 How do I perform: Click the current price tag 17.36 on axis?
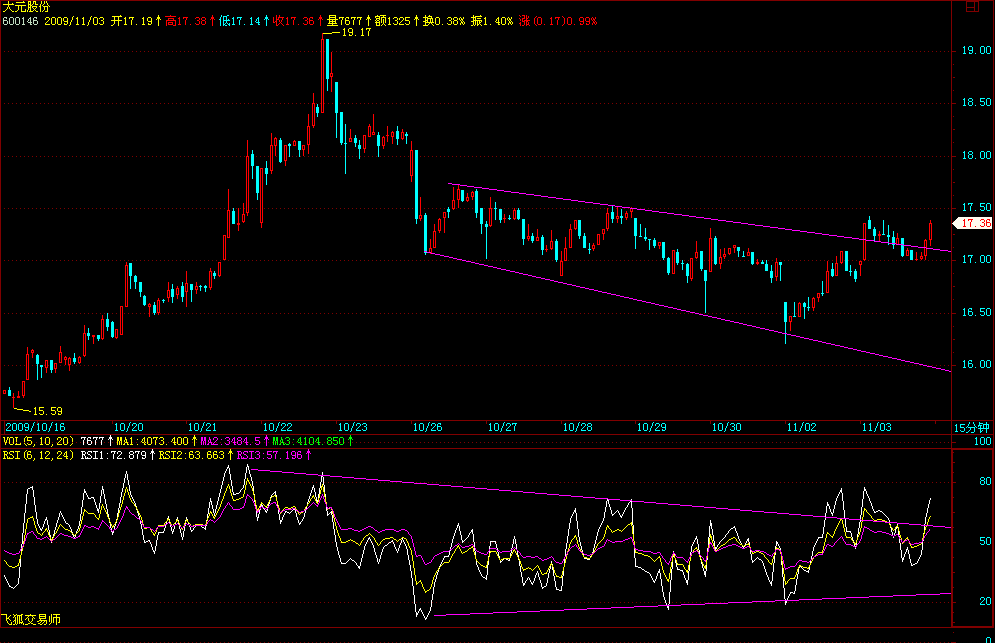click(x=975, y=223)
